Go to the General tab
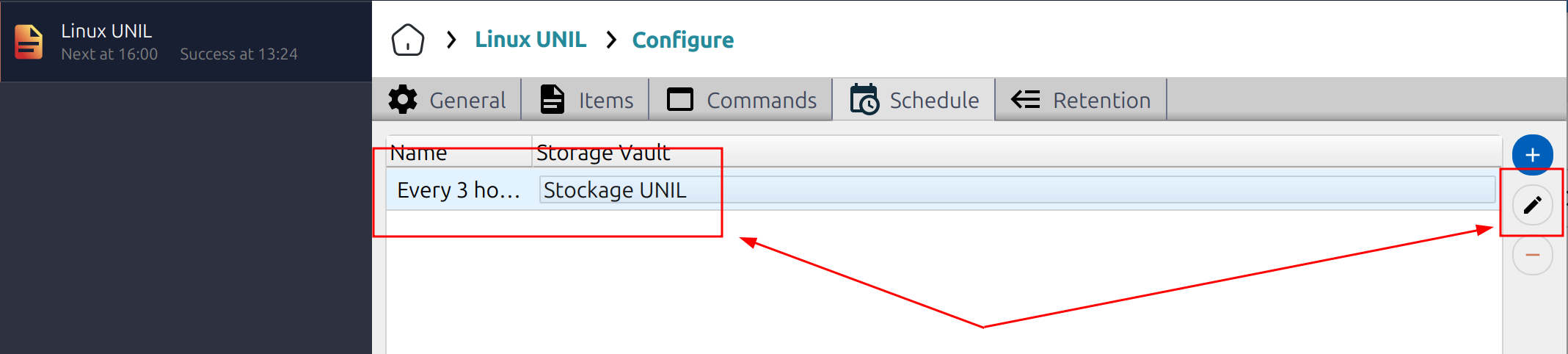1568x354 pixels. pos(448,100)
